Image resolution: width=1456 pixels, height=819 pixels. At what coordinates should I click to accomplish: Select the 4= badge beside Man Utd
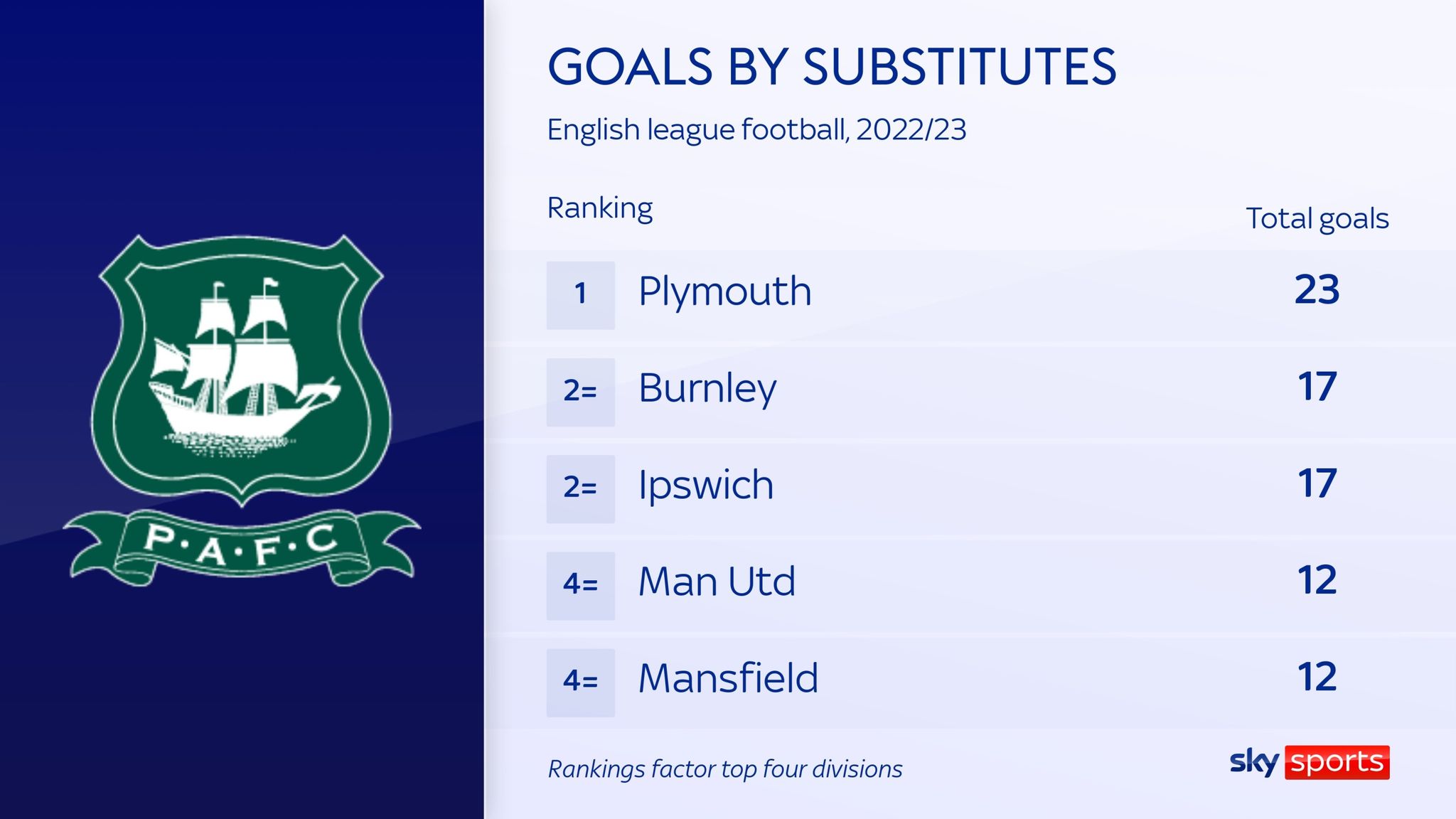coord(580,585)
